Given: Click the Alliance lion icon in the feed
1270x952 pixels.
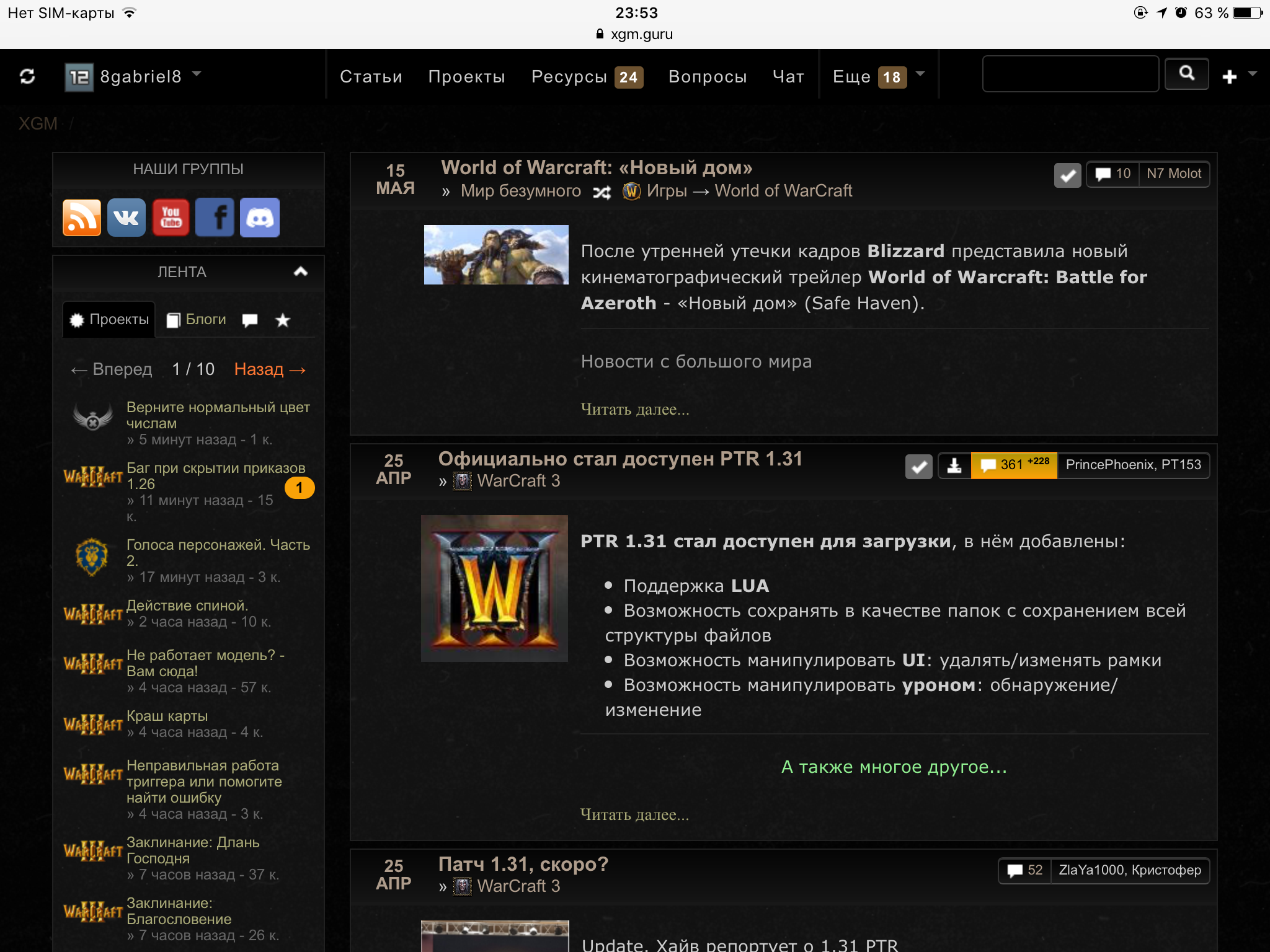Looking at the screenshot, I should (x=92, y=557).
